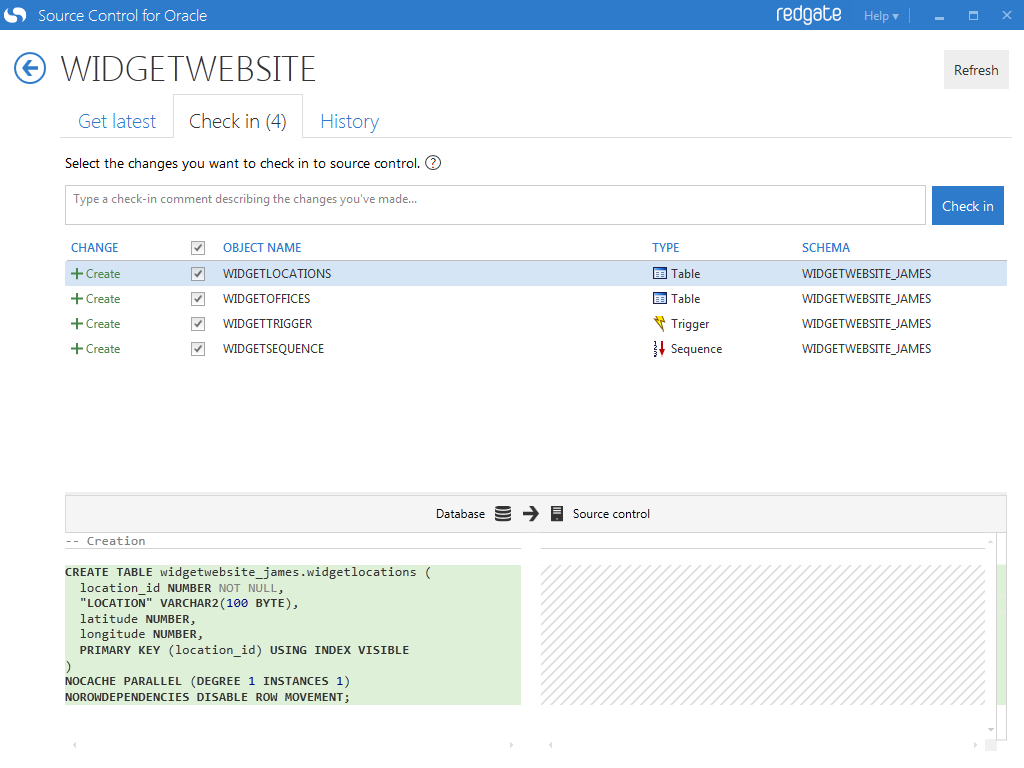The image size is (1024, 768).
Task: Click the Trigger lightning icon
Action: tap(660, 323)
